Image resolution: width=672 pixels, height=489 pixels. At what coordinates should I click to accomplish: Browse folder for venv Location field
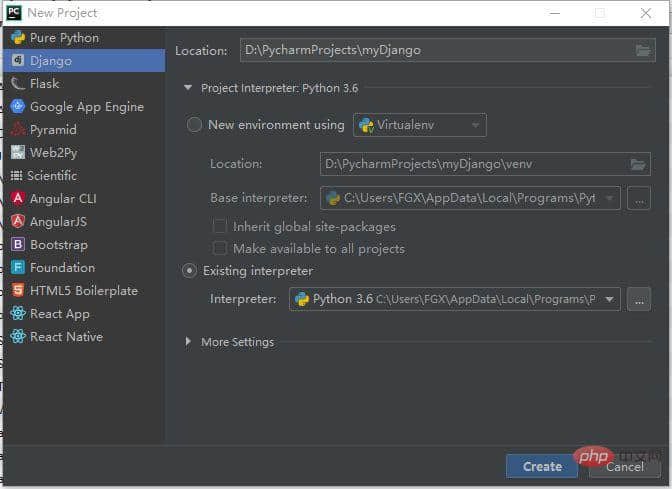pyautogui.click(x=638, y=164)
